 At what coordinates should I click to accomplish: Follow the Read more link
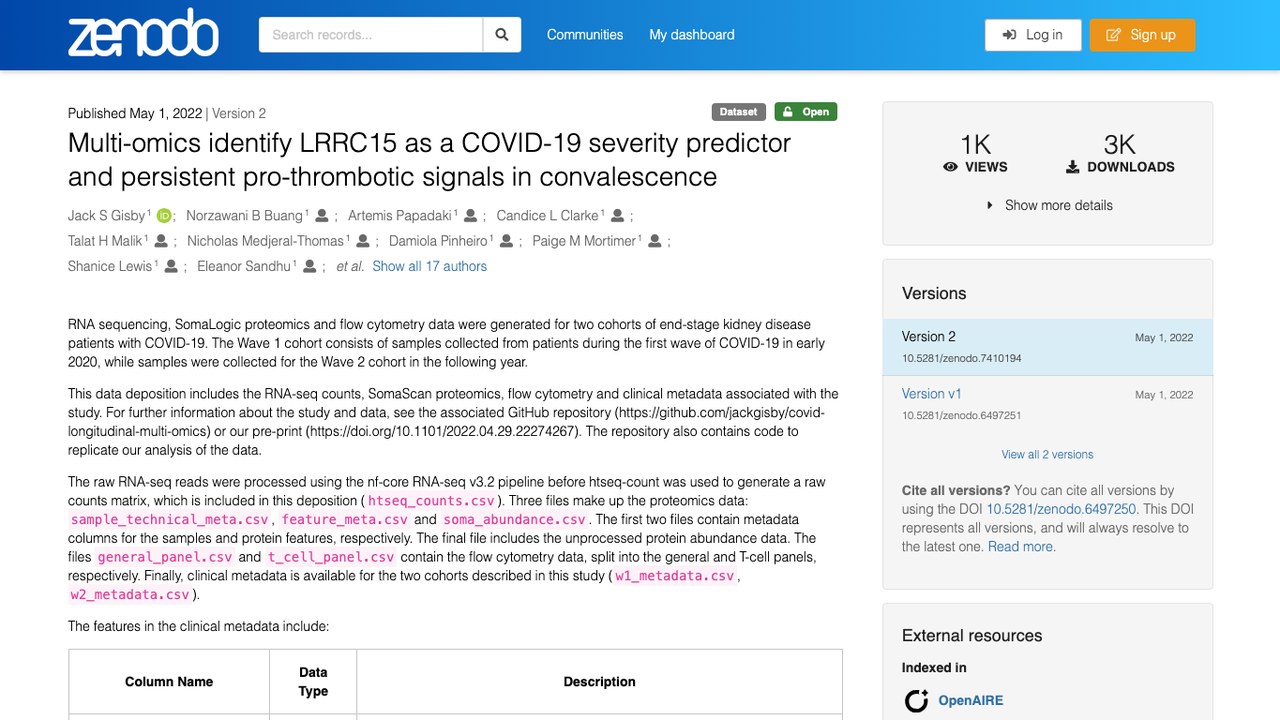click(x=1022, y=547)
